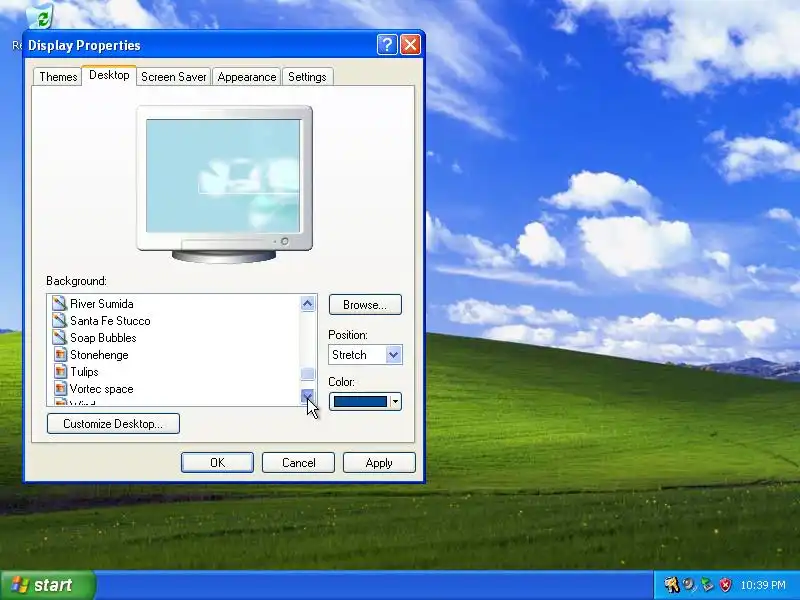800x600 pixels.
Task: Click the Vortec space image icon
Action: (x=60, y=388)
